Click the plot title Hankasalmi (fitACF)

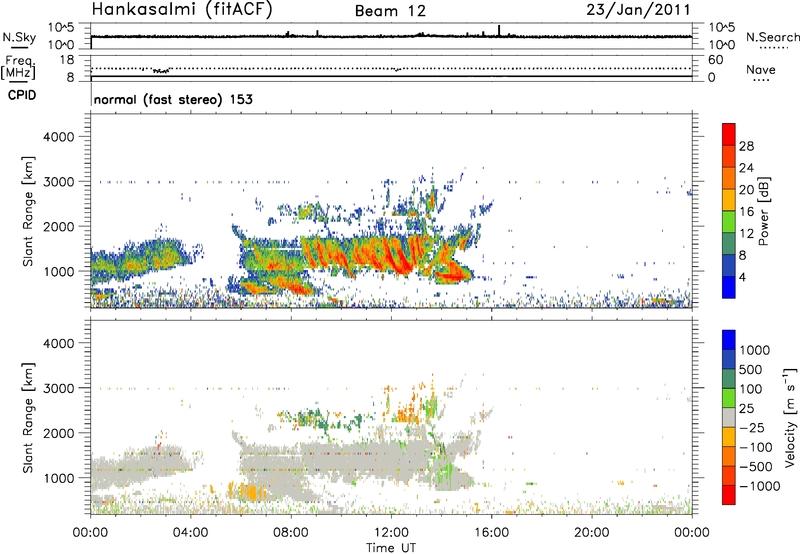click(x=182, y=9)
